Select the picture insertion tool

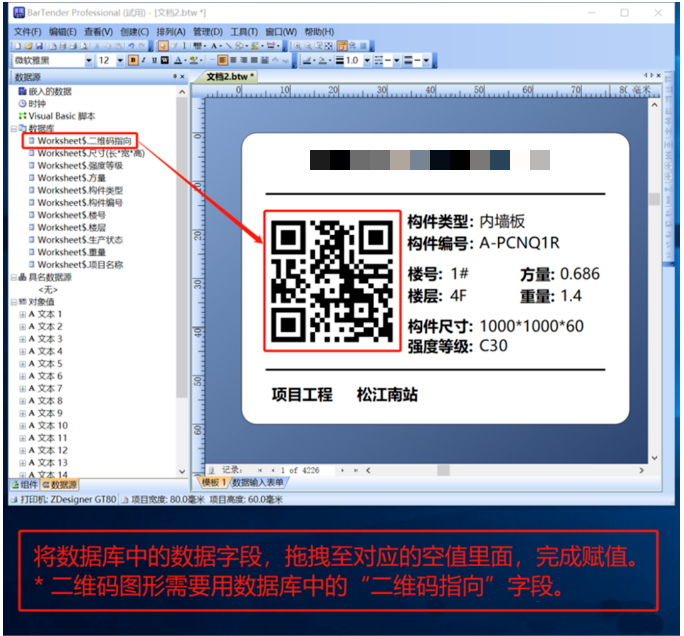click(x=255, y=46)
